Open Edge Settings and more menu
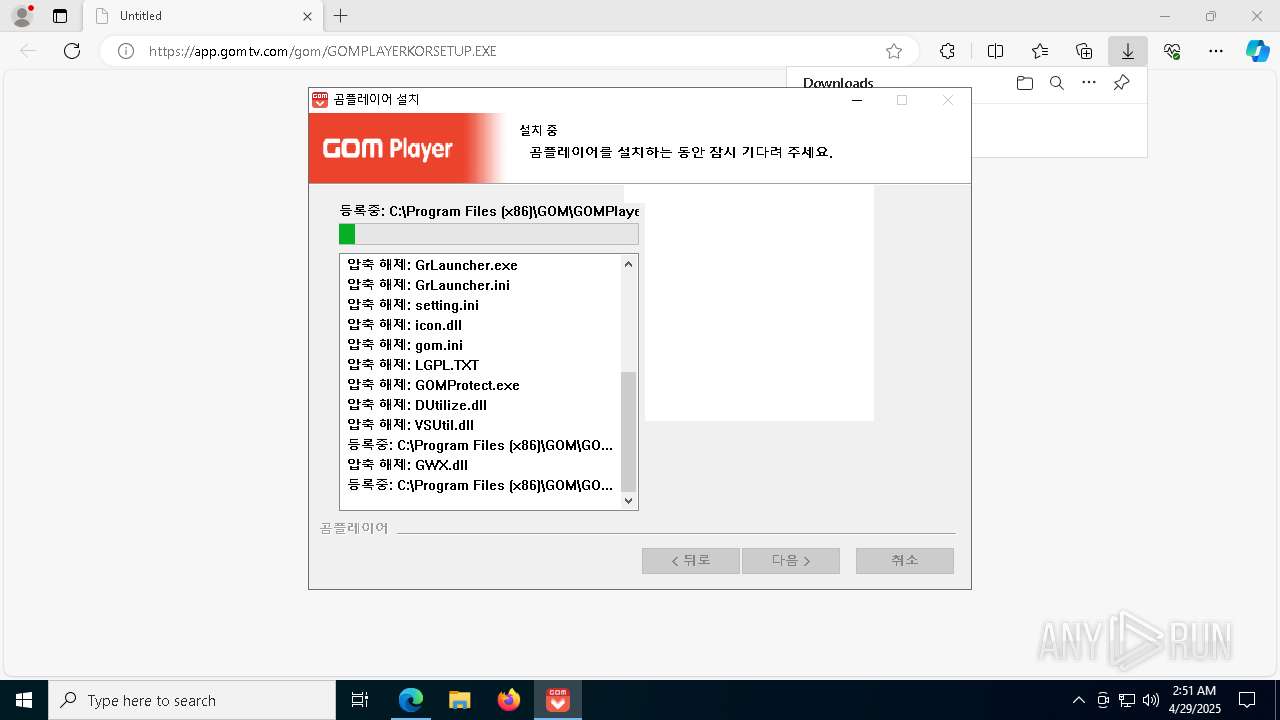 pos(1216,51)
